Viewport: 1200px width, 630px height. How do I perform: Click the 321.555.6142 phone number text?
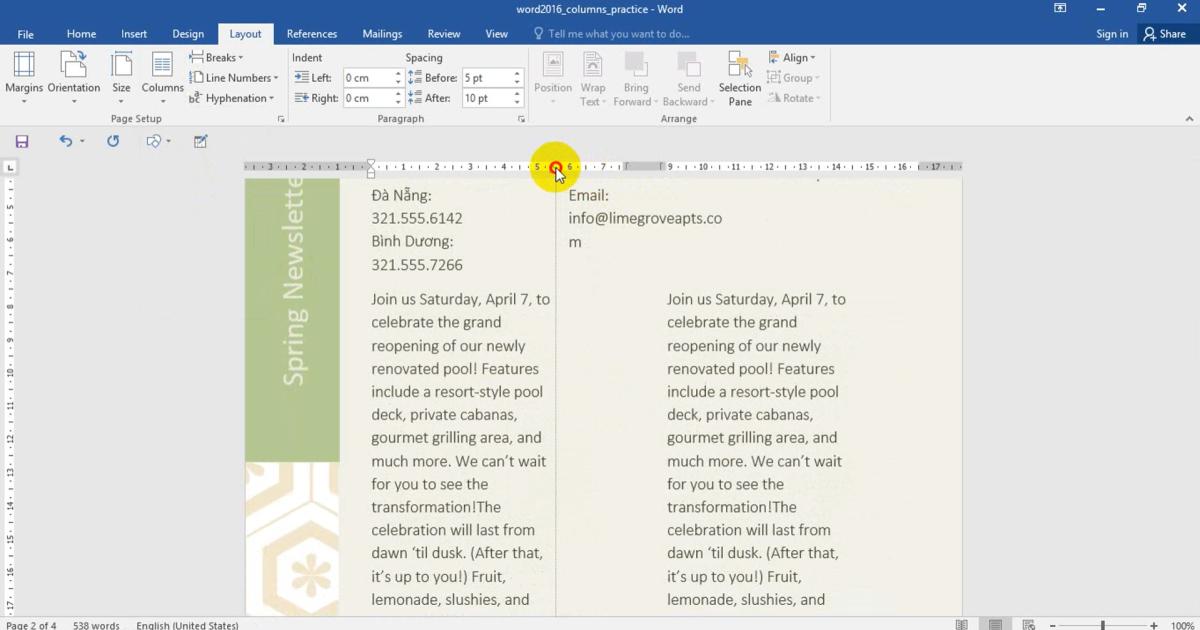click(x=417, y=218)
